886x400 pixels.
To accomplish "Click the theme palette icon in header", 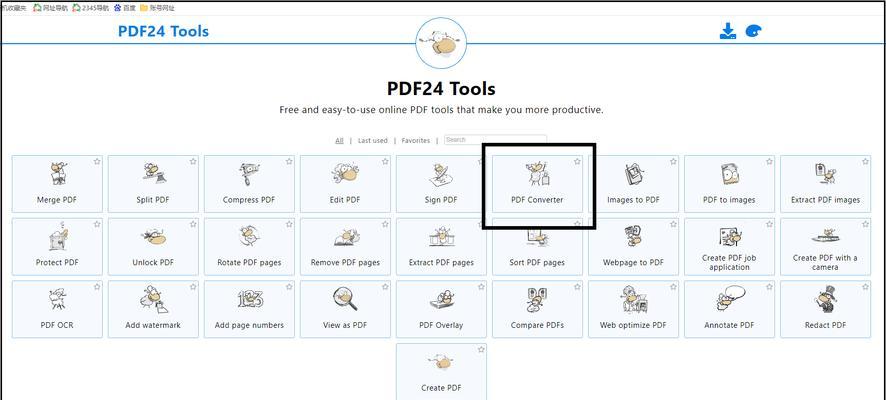I will pos(753,31).
